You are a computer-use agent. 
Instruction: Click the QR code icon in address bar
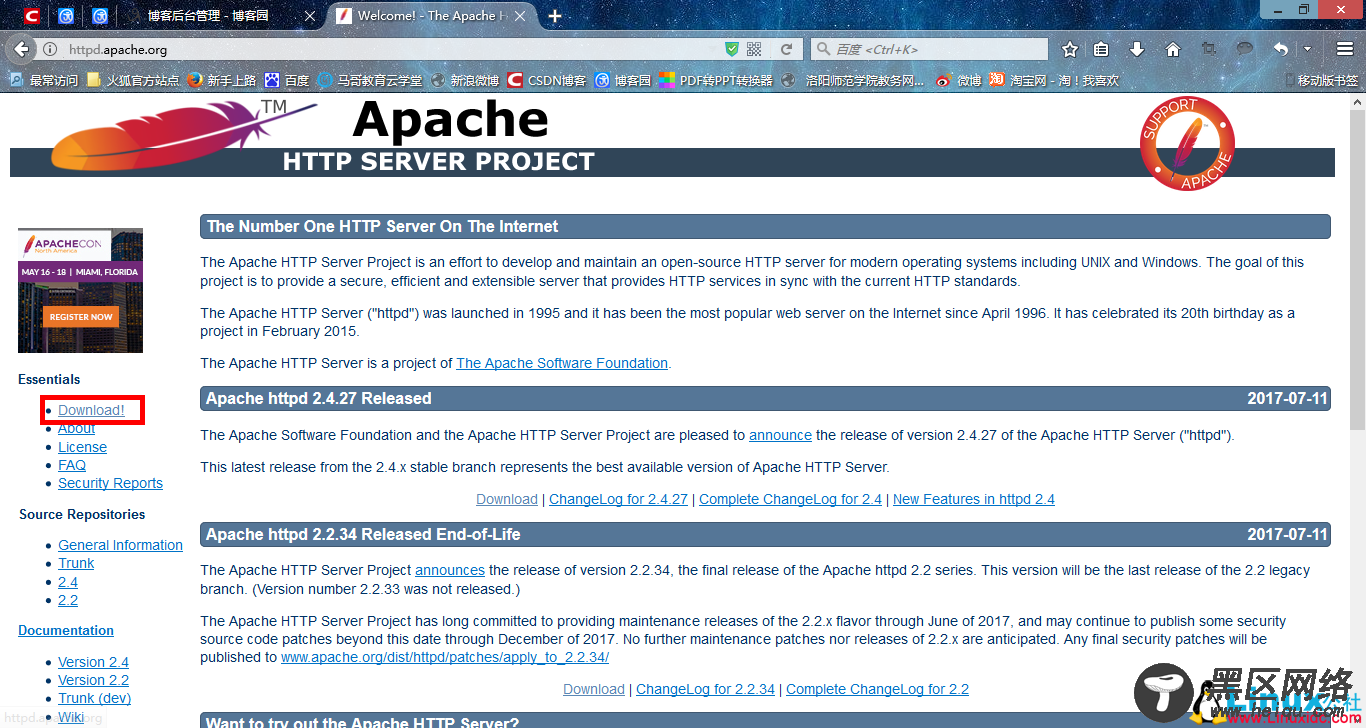coord(754,49)
